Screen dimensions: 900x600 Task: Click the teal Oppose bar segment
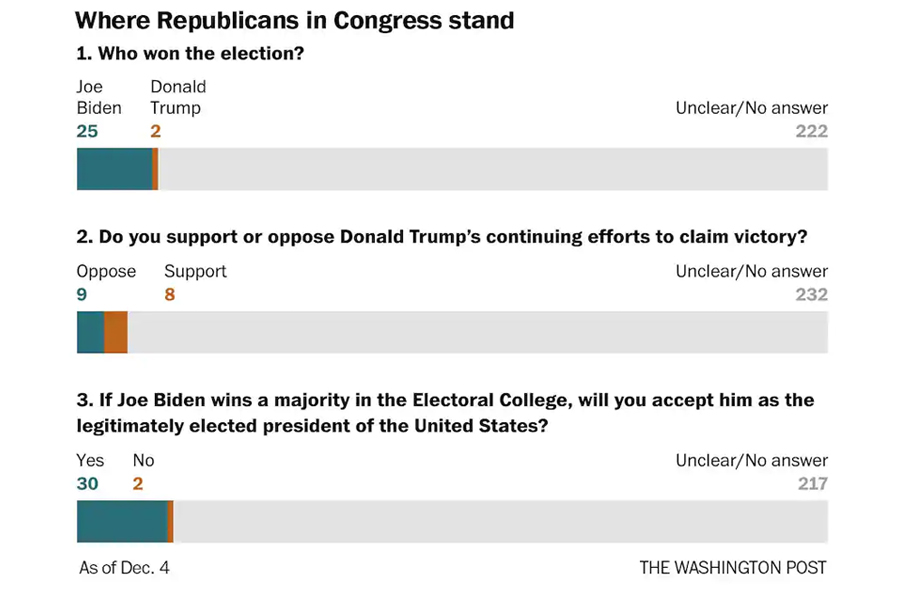point(91,332)
